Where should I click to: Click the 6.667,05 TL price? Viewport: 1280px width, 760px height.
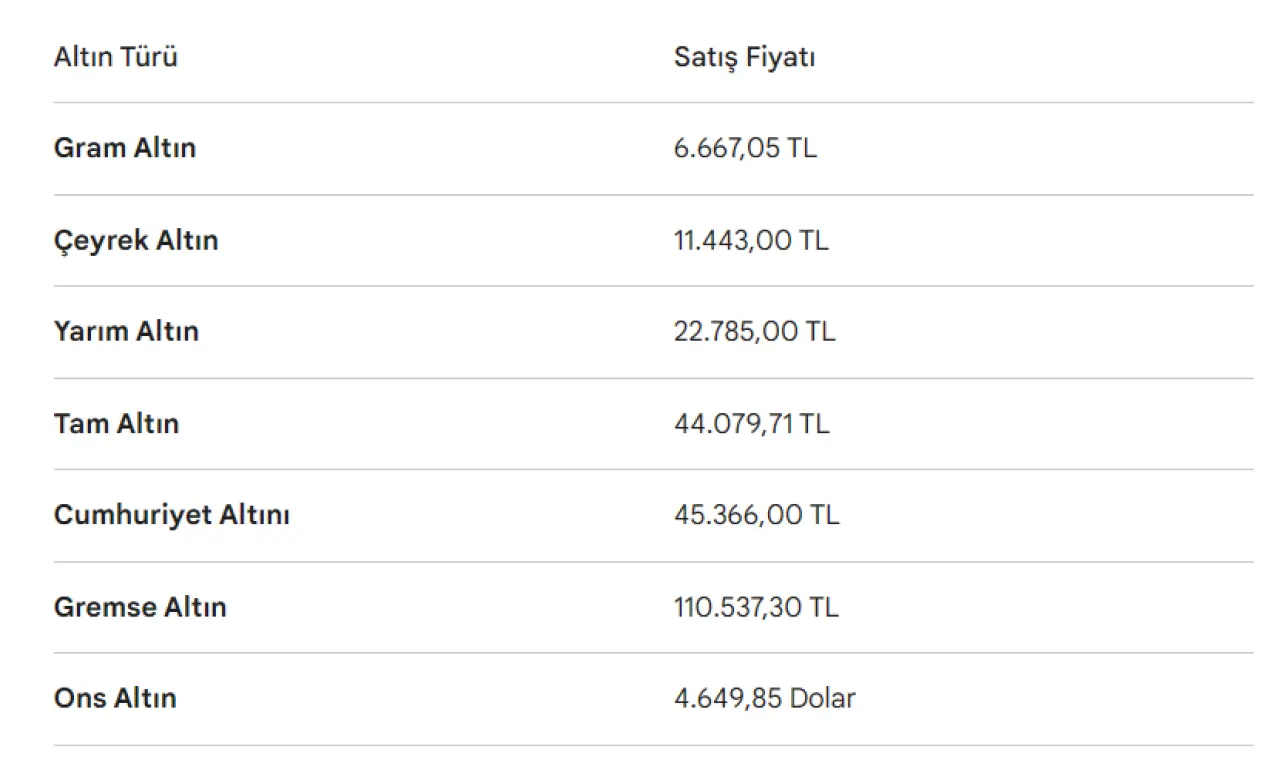click(x=745, y=148)
